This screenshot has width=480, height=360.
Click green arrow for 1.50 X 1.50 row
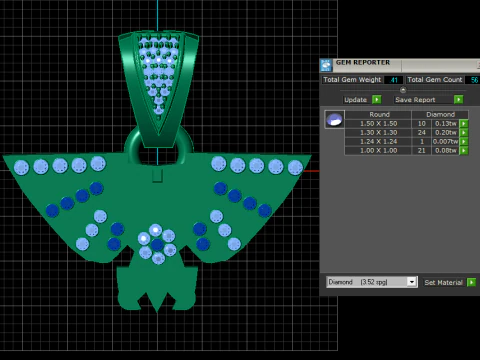click(x=464, y=124)
